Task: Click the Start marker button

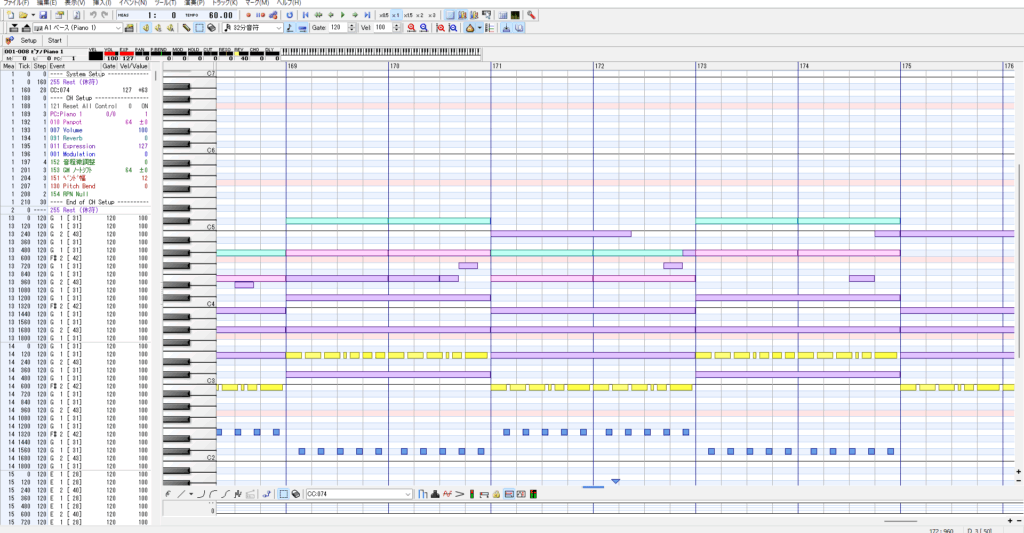Action: pyautogui.click(x=55, y=40)
